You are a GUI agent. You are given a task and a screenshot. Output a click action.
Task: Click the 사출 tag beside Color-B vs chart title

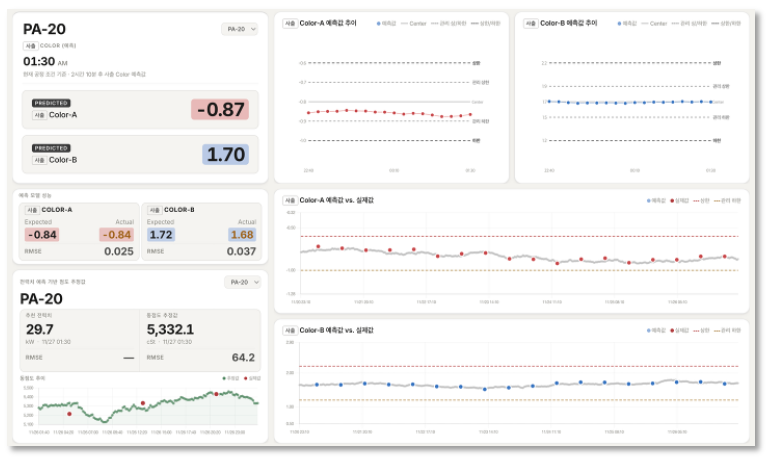coord(290,330)
